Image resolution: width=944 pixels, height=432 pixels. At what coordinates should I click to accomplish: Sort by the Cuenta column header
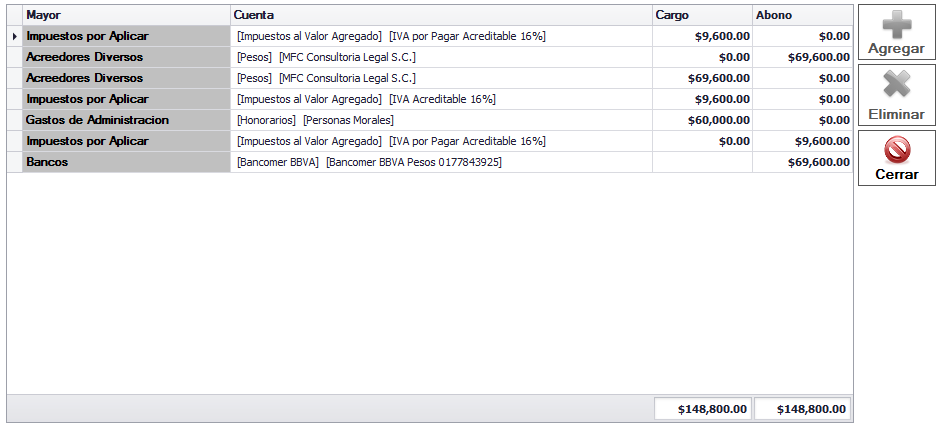pos(441,15)
